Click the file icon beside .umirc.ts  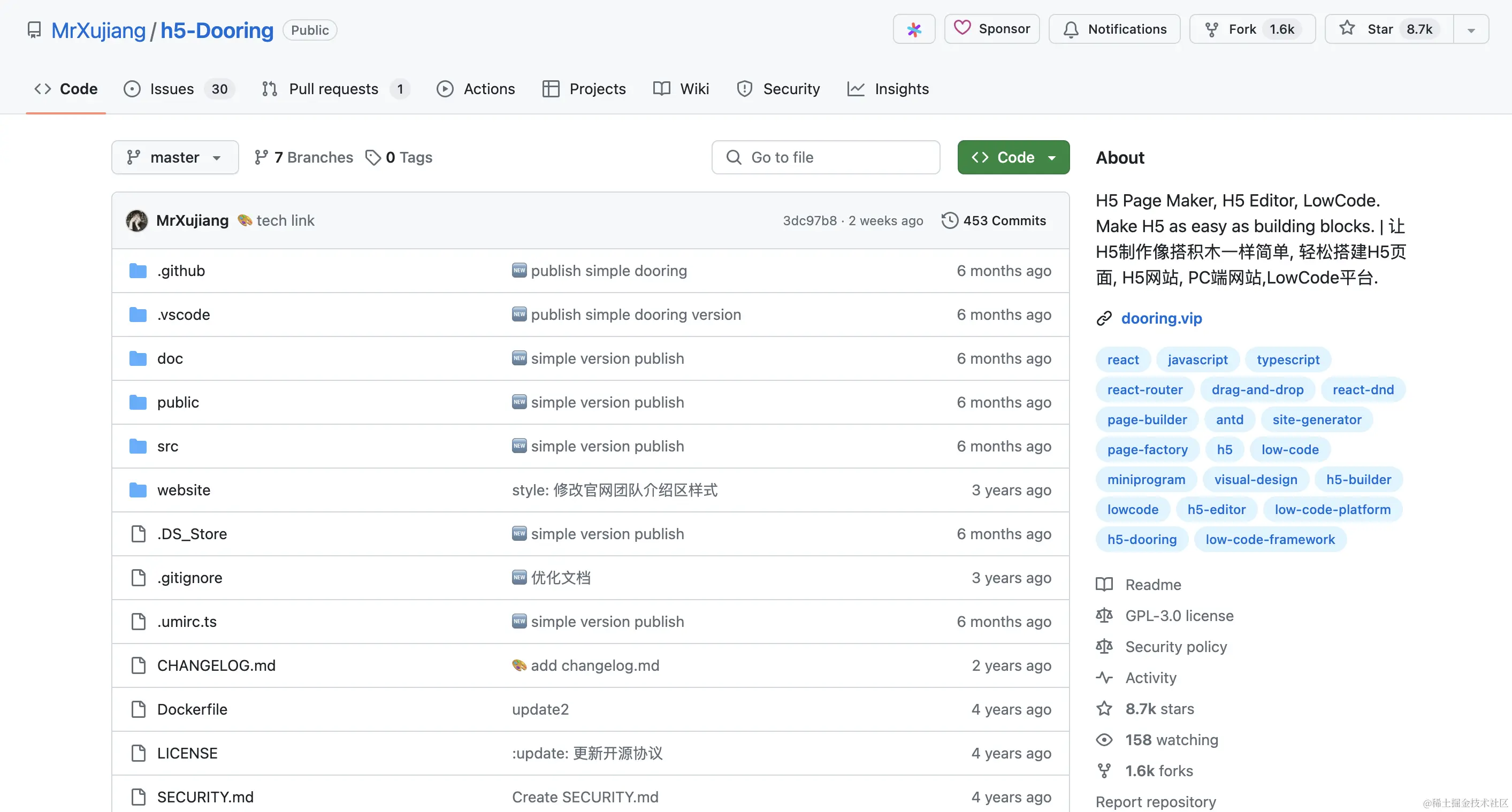pos(138,622)
